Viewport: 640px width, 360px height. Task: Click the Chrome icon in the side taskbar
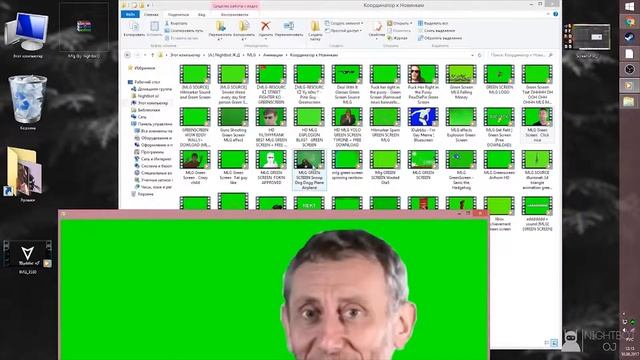tap(629, 22)
